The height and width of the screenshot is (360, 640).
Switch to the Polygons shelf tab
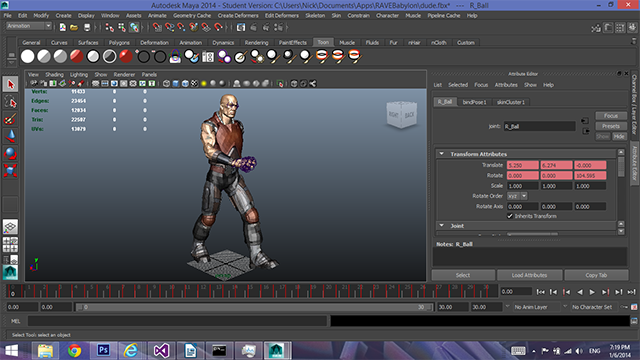pos(119,42)
